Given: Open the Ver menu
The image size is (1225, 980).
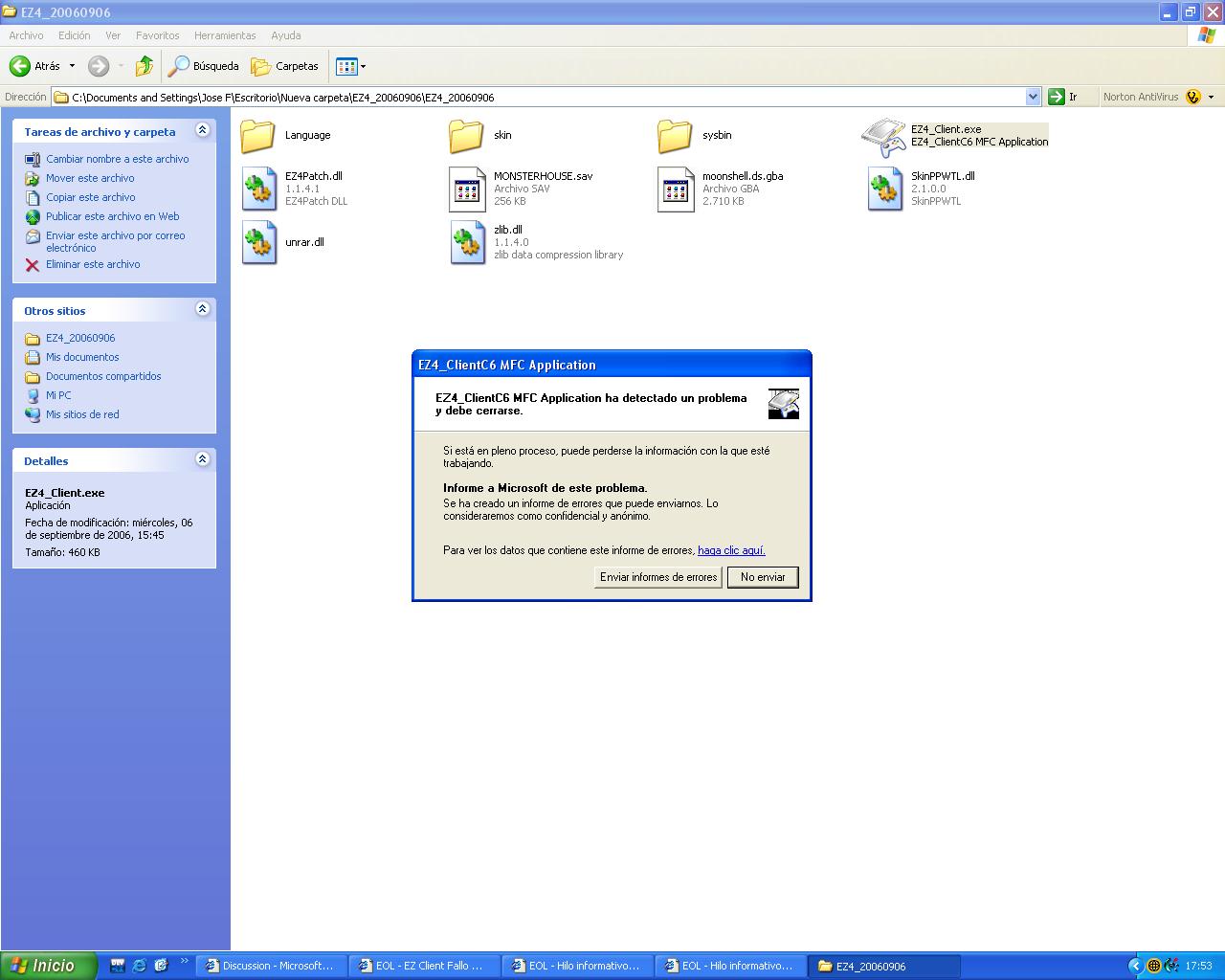Looking at the screenshot, I should pyautogui.click(x=113, y=35).
